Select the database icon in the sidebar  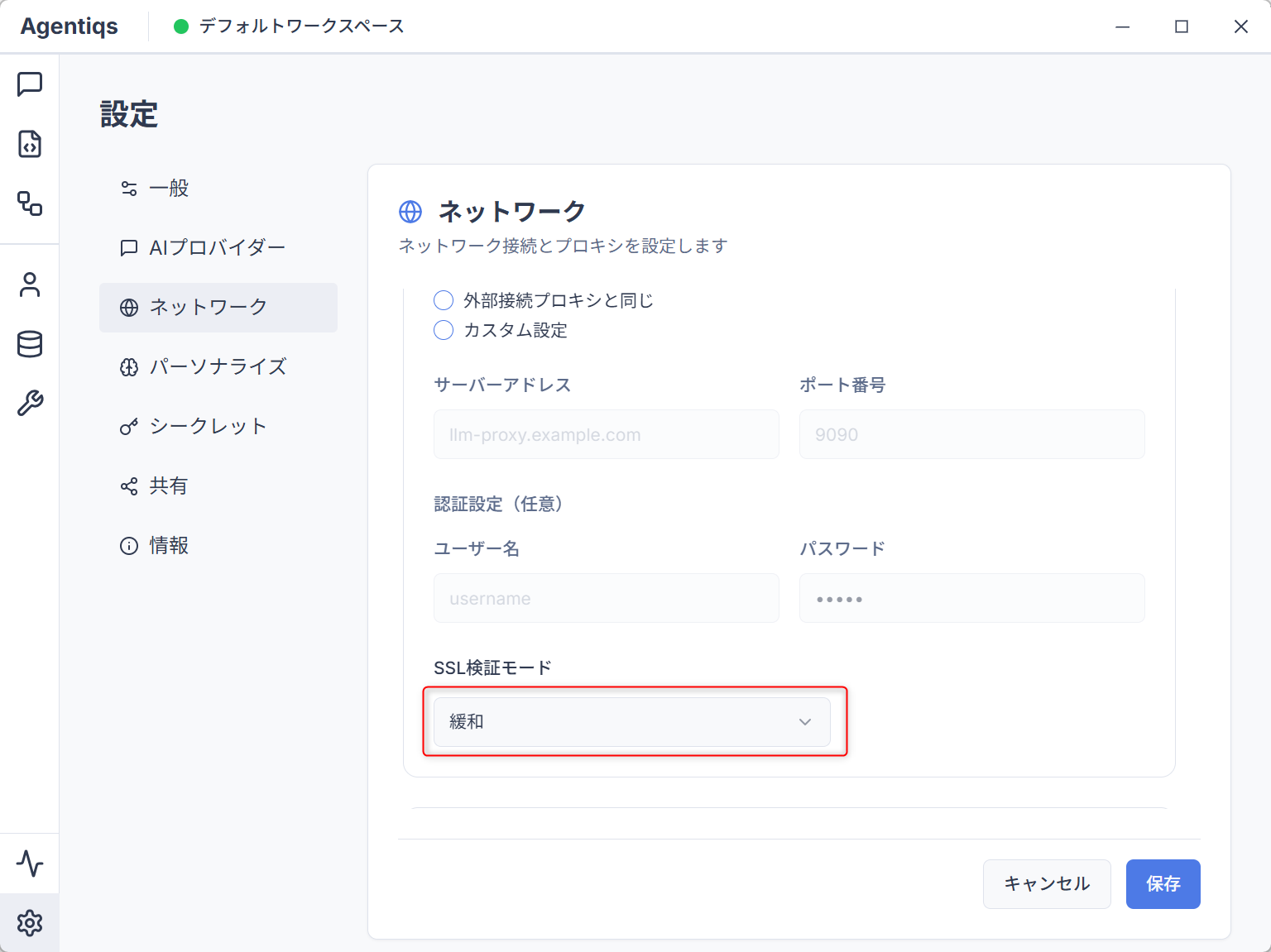coord(31,344)
